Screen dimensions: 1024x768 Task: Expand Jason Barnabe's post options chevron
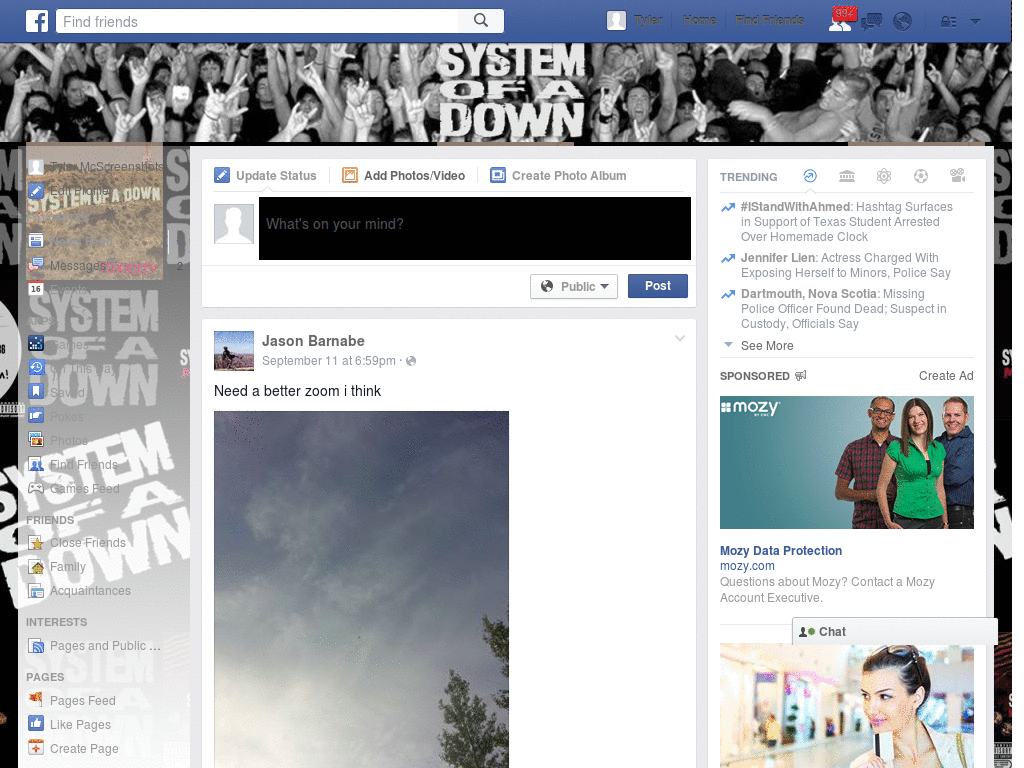click(681, 338)
